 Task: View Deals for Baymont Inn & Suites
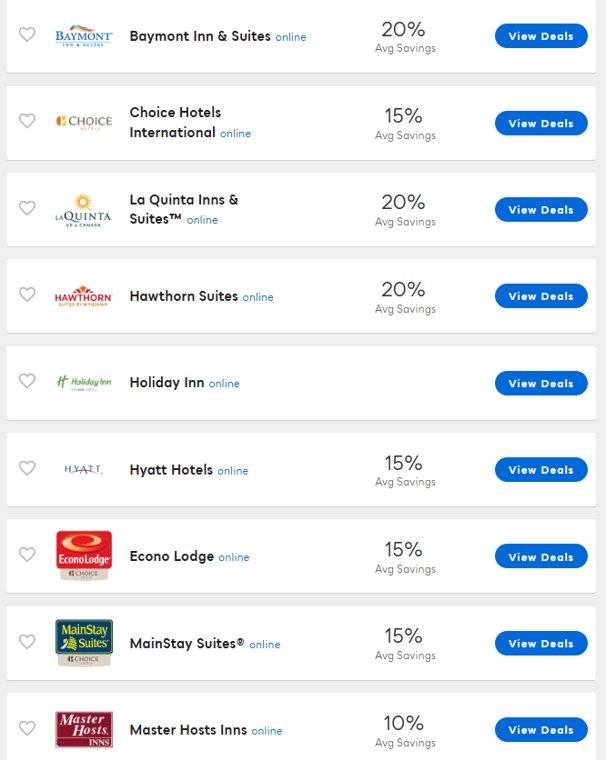pos(541,36)
